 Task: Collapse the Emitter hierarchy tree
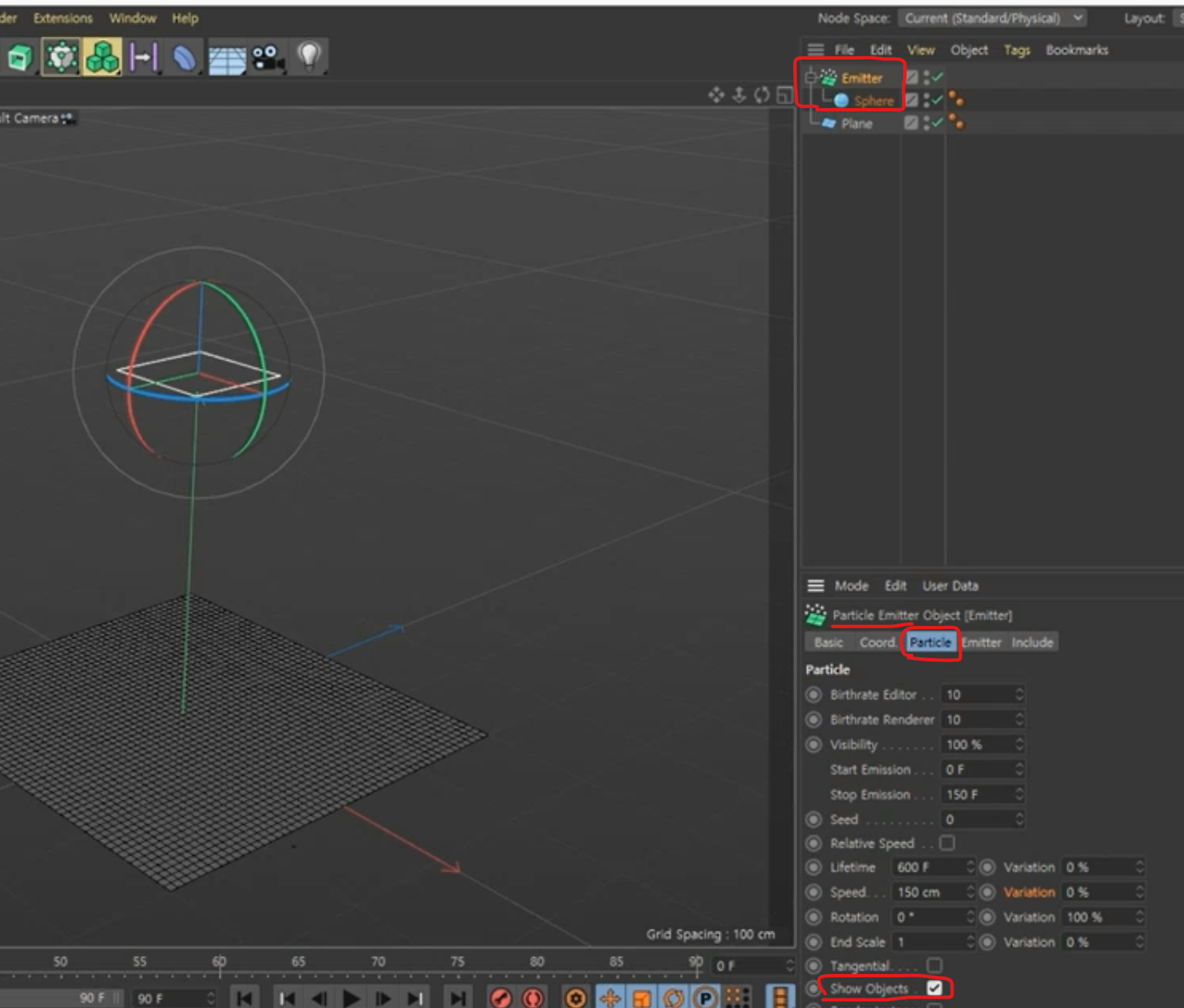[810, 77]
